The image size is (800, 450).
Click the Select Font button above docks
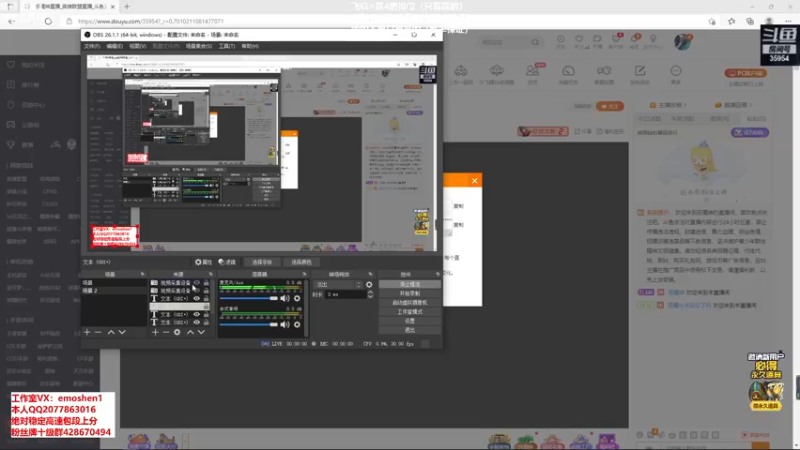click(262, 262)
